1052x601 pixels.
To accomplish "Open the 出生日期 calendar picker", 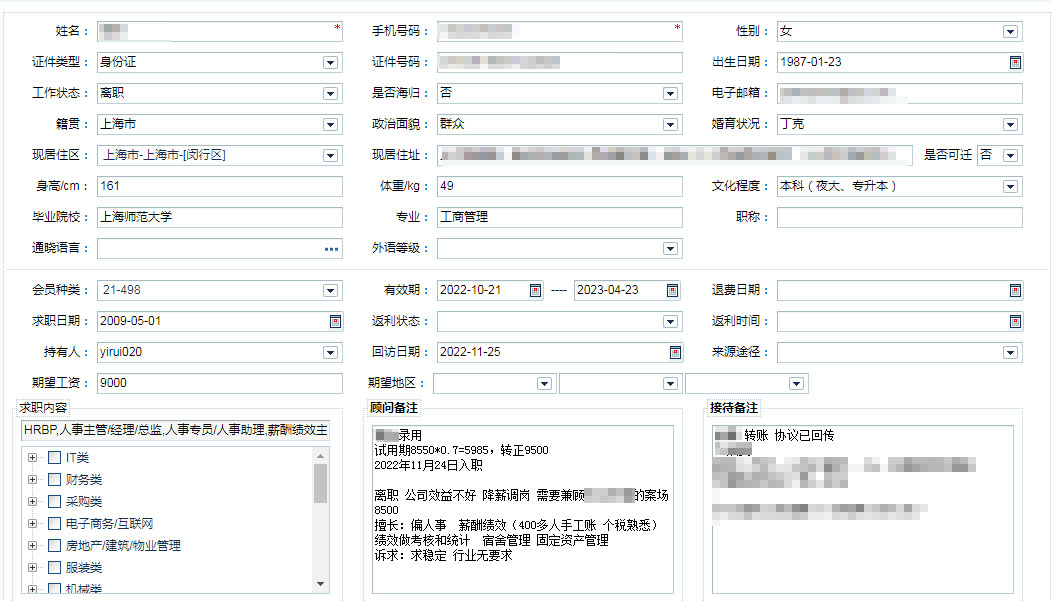I will 1015,62.
